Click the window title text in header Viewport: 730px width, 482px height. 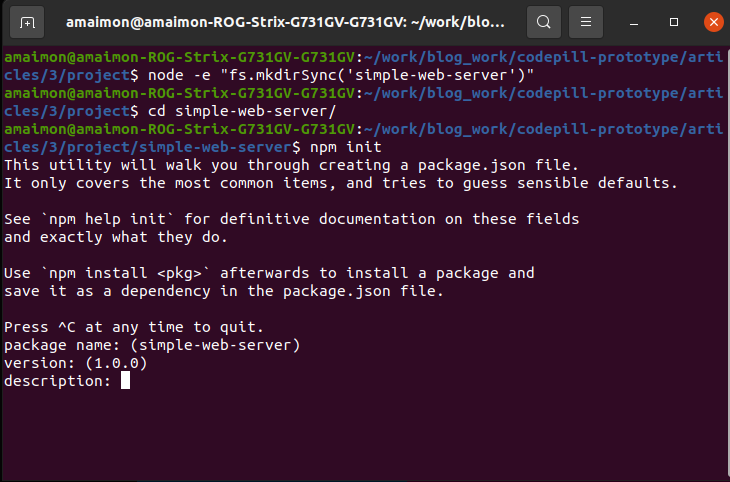click(290, 21)
